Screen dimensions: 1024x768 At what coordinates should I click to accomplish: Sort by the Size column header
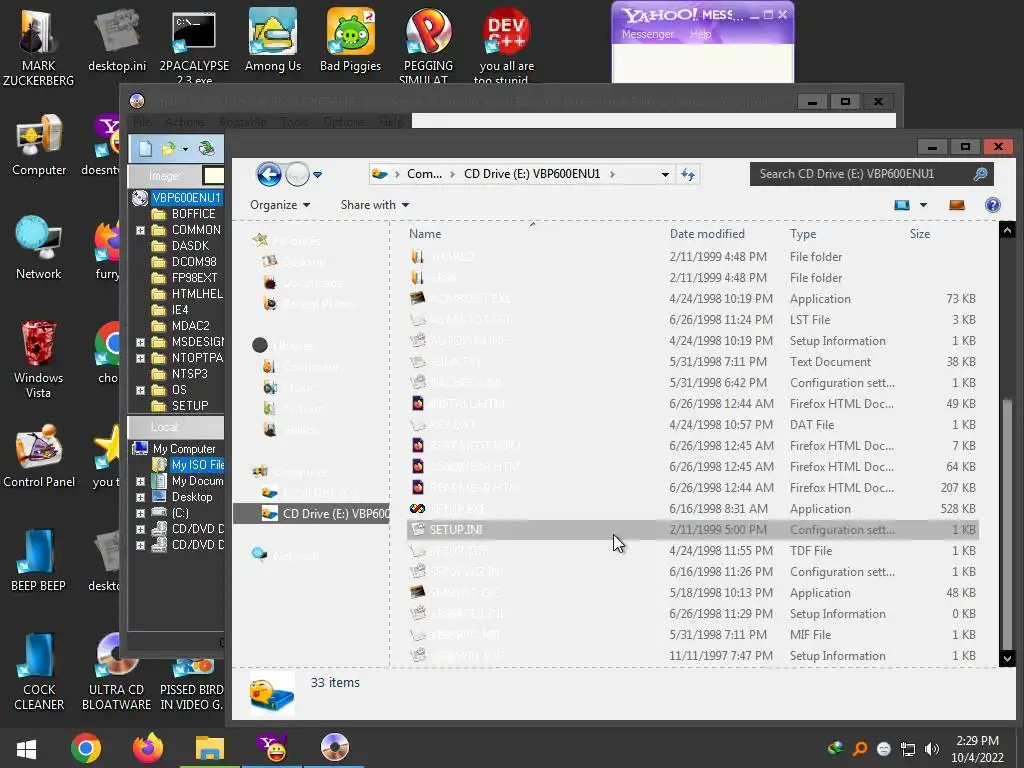point(920,234)
